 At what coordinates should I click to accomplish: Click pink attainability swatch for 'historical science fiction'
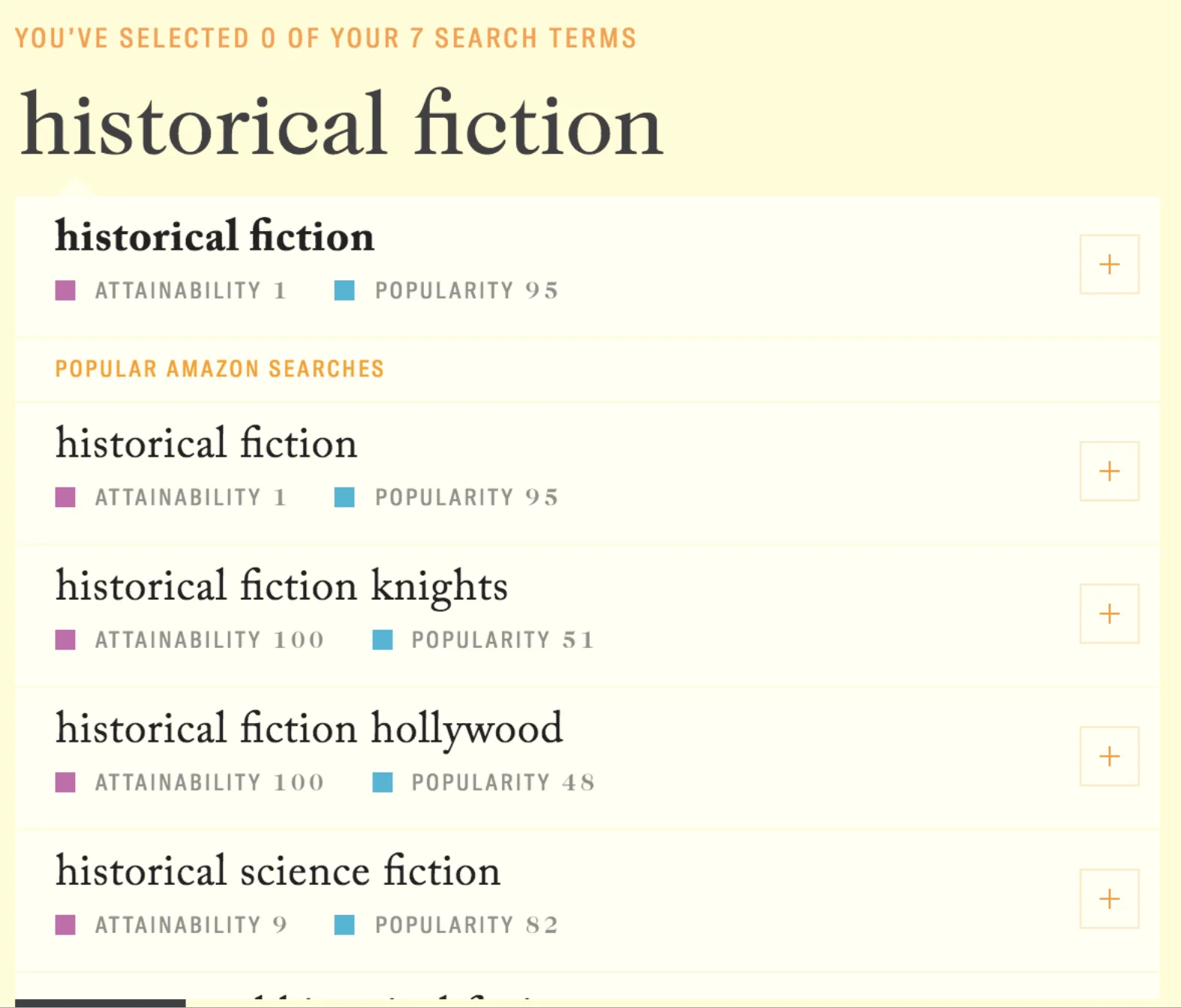[x=65, y=925]
